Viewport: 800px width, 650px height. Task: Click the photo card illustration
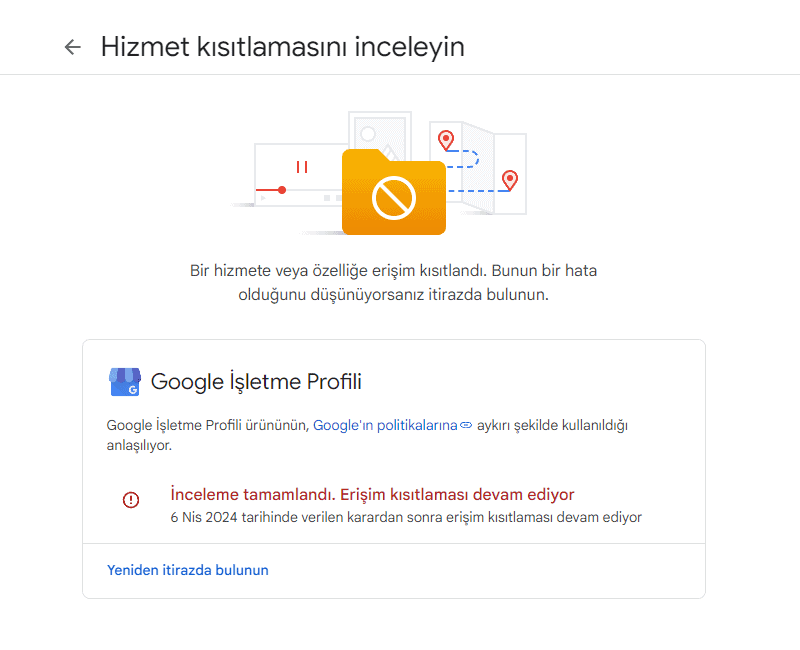tap(380, 128)
